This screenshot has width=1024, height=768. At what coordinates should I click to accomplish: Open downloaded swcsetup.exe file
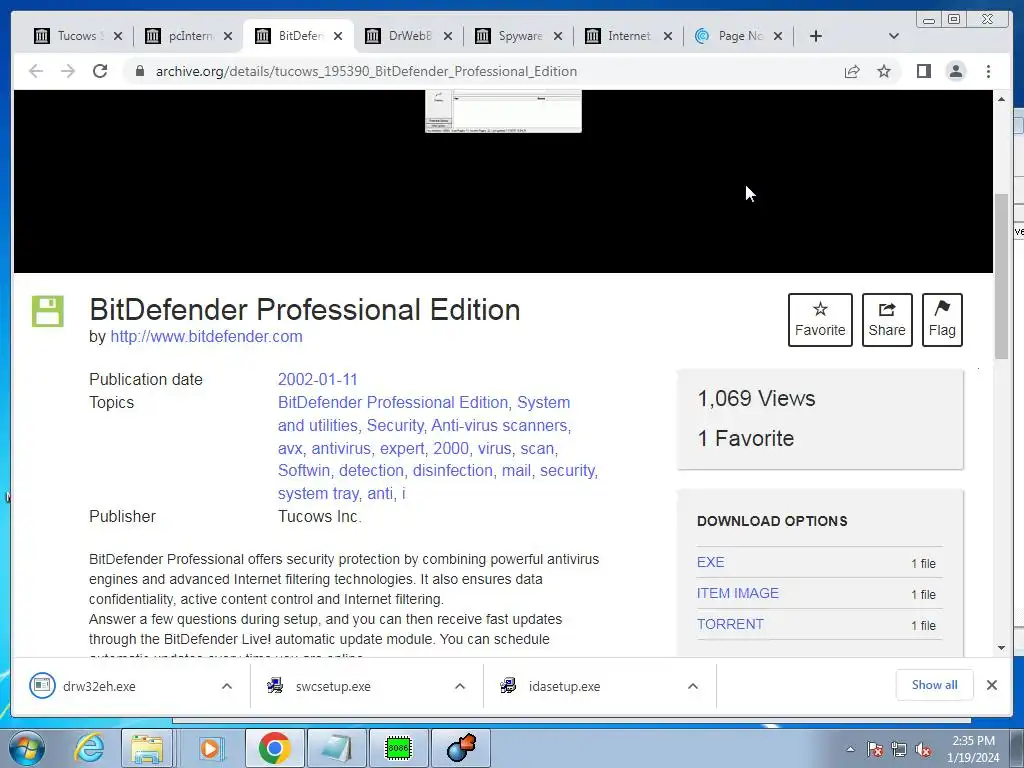coord(333,686)
